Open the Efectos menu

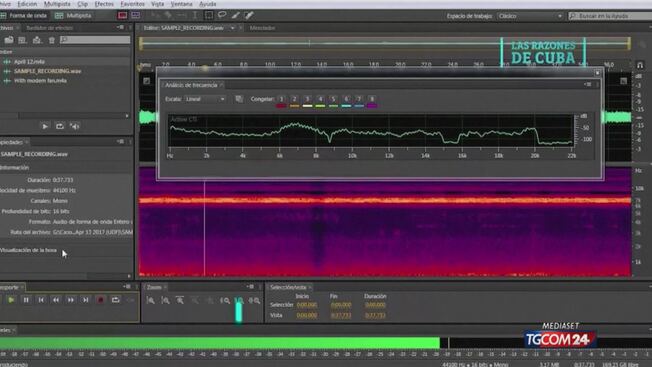click(104, 4)
